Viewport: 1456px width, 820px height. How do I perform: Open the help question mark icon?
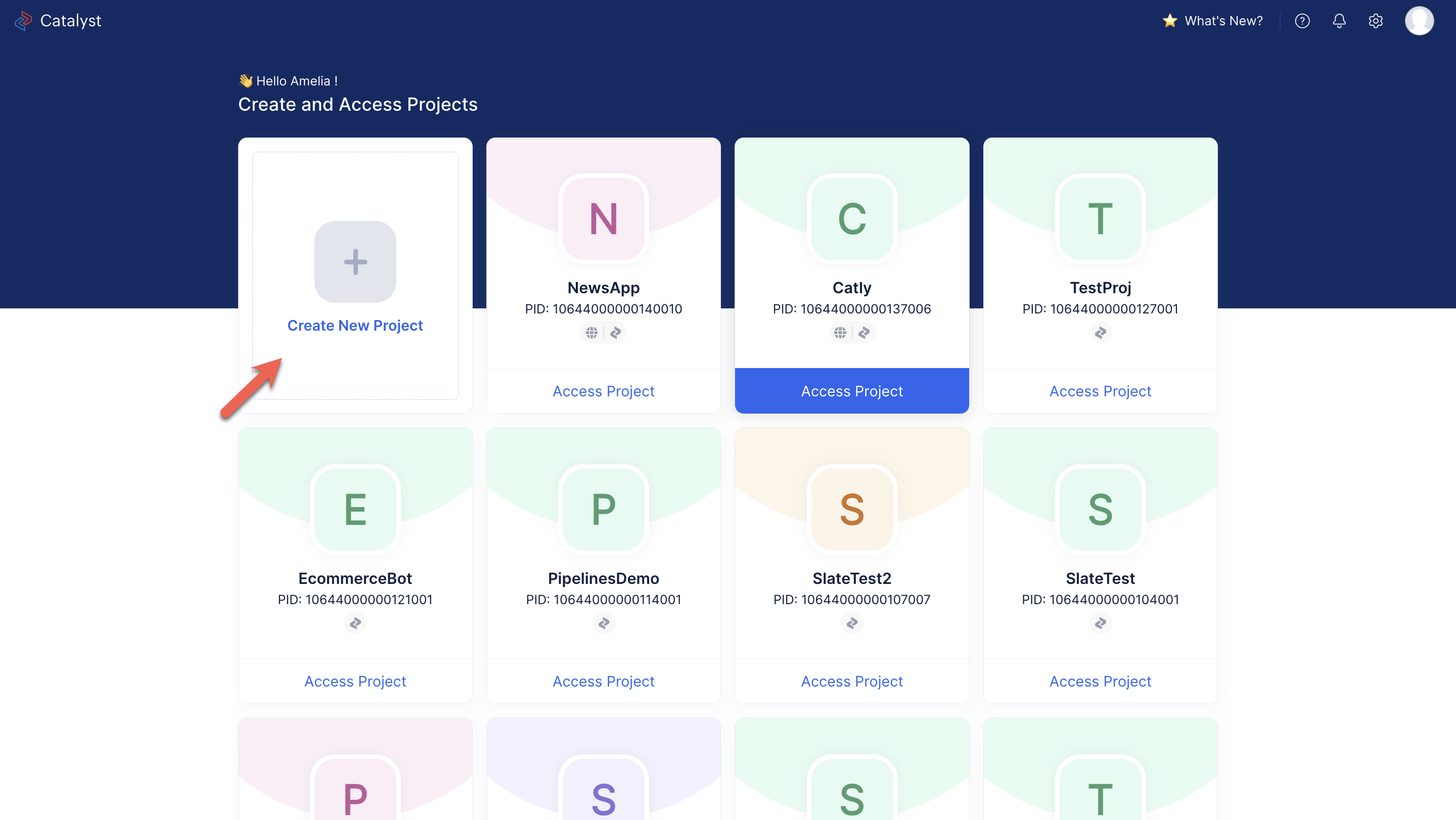1302,21
